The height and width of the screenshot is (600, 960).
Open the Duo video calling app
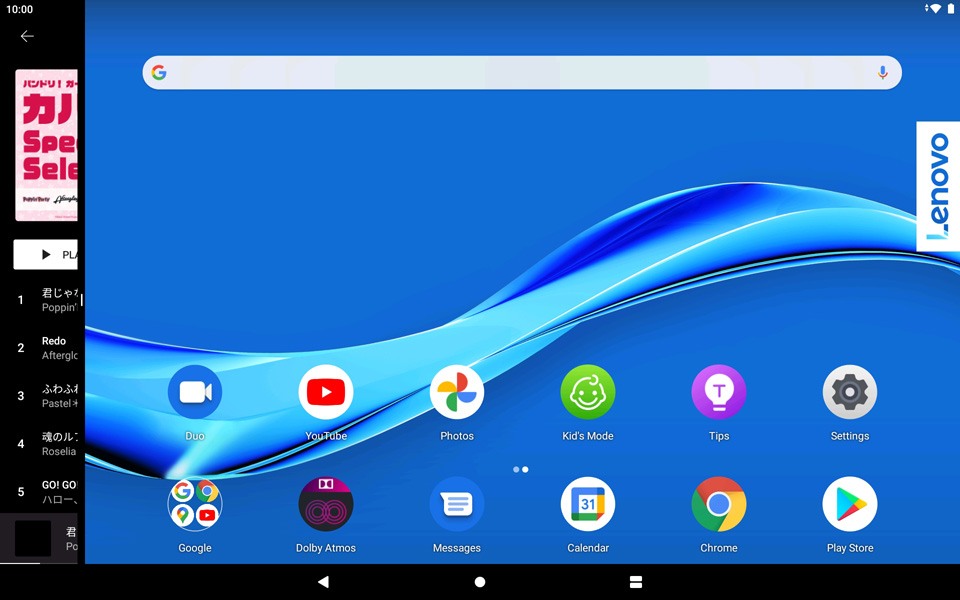195,393
